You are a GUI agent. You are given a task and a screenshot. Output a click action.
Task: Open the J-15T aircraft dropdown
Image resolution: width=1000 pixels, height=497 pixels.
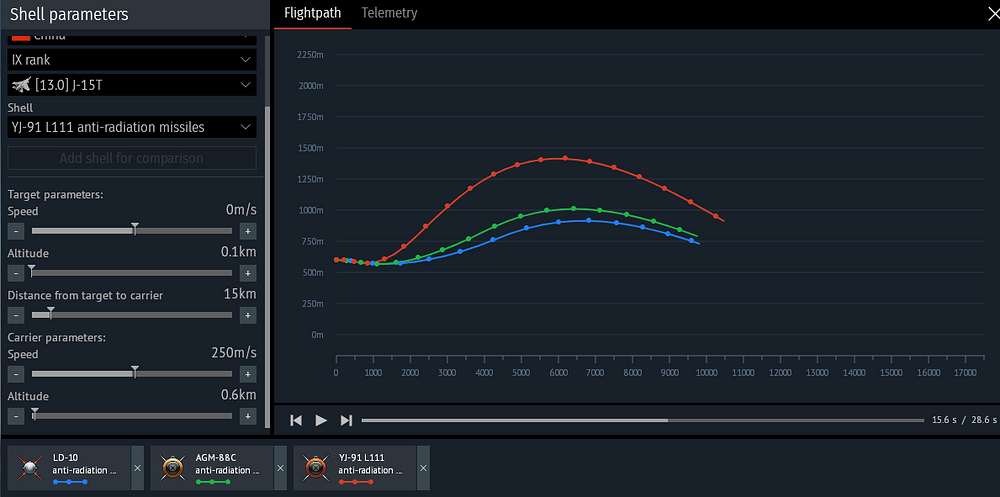click(x=132, y=85)
